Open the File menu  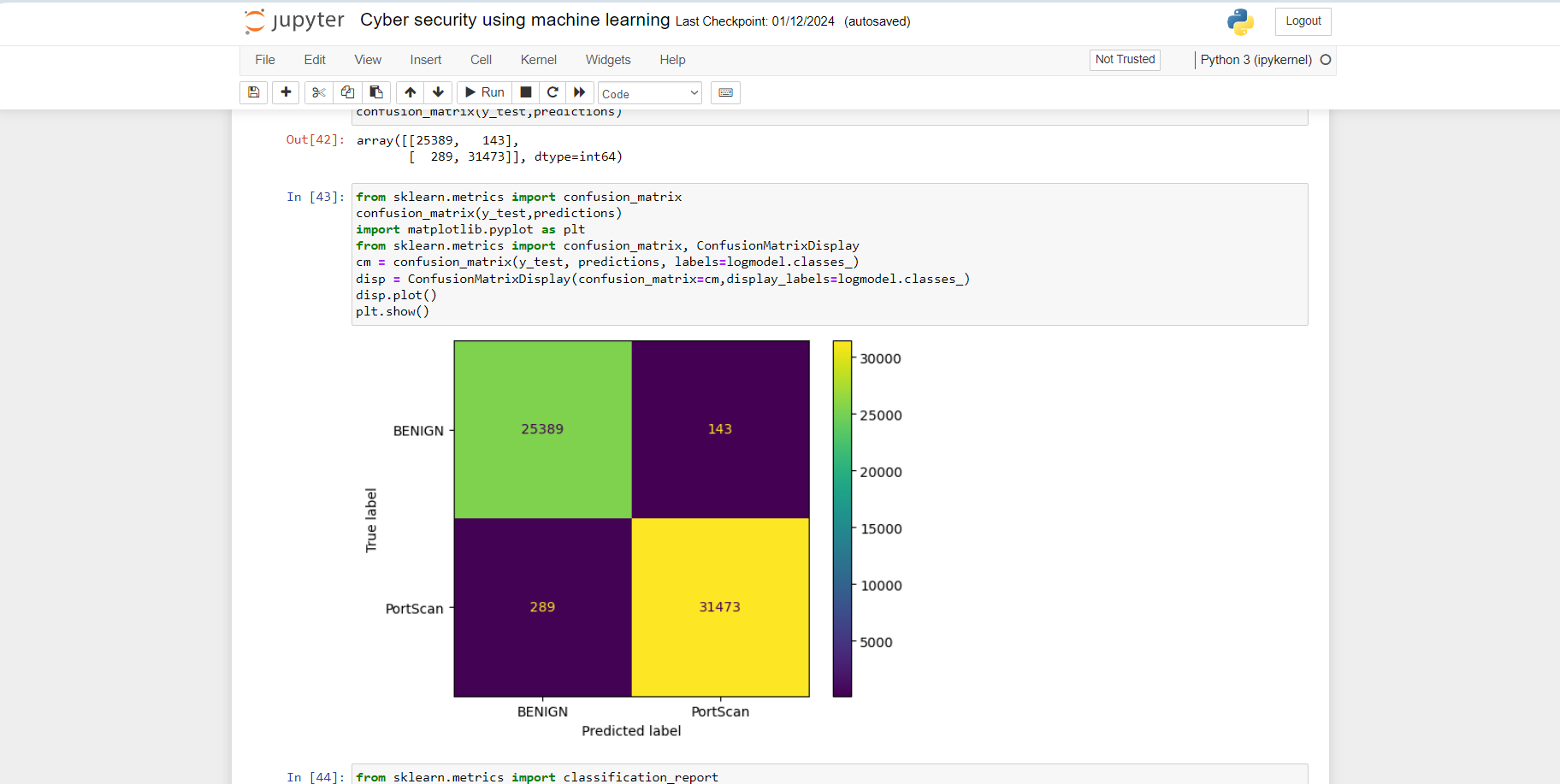pyautogui.click(x=265, y=60)
